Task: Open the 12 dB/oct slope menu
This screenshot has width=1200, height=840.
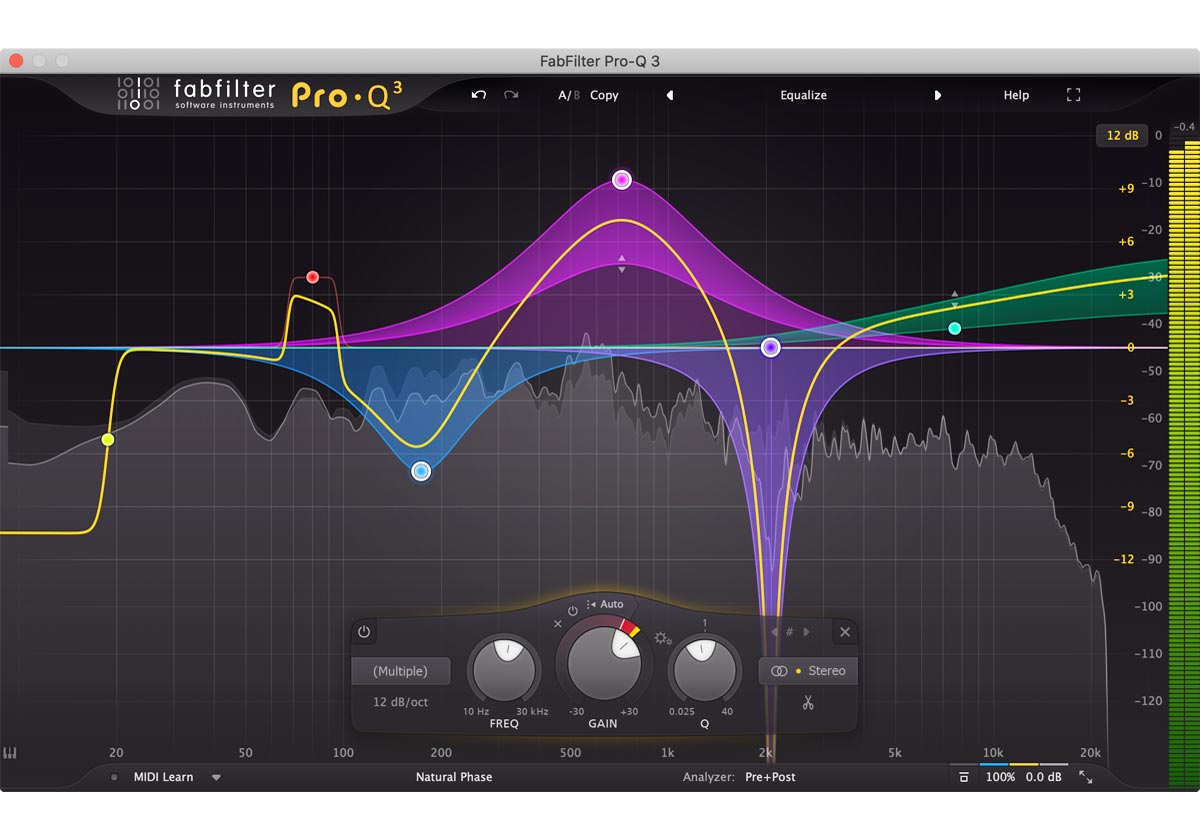Action: [x=401, y=702]
